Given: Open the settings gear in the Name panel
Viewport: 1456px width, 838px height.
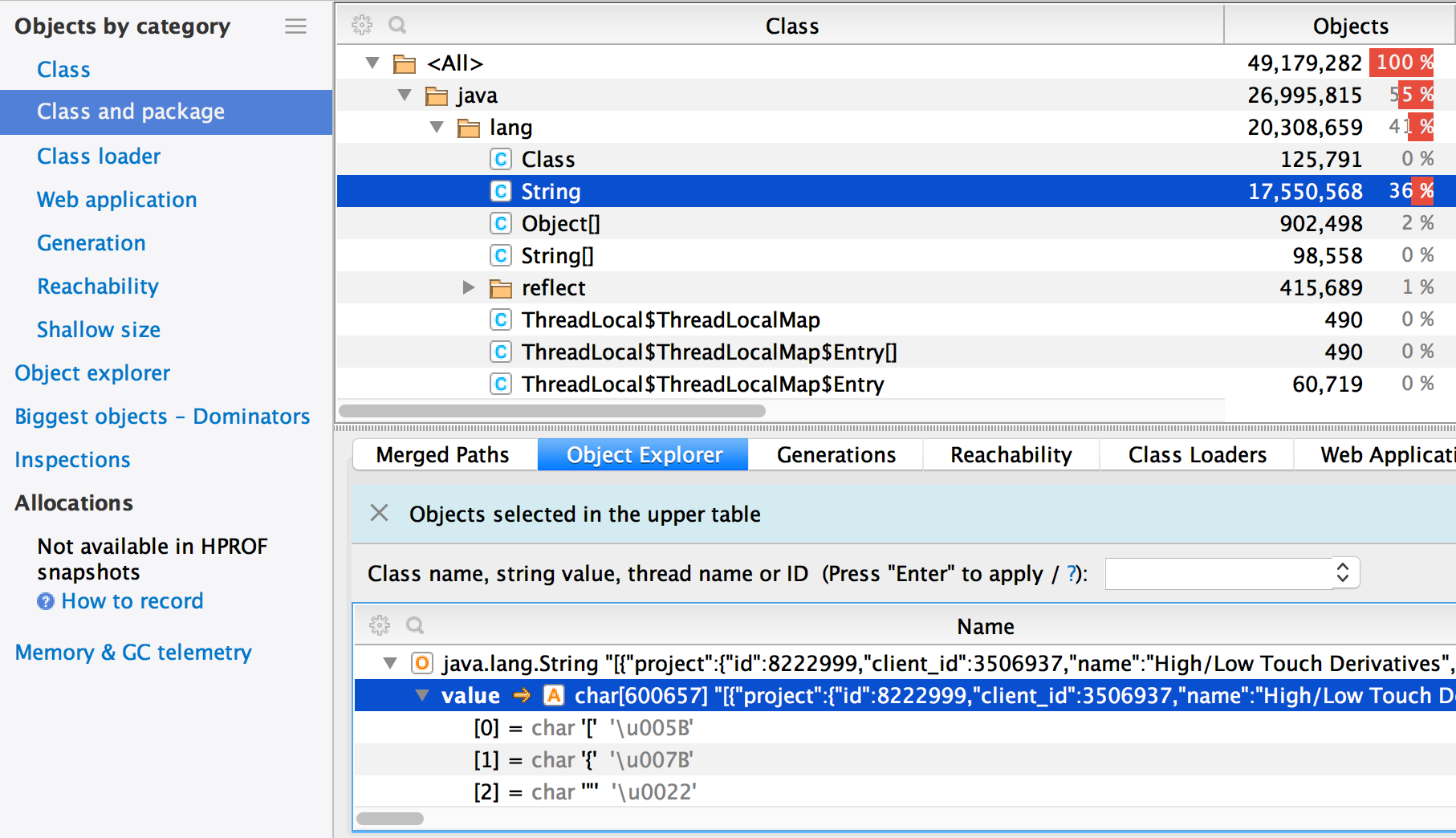Looking at the screenshot, I should tap(380, 625).
